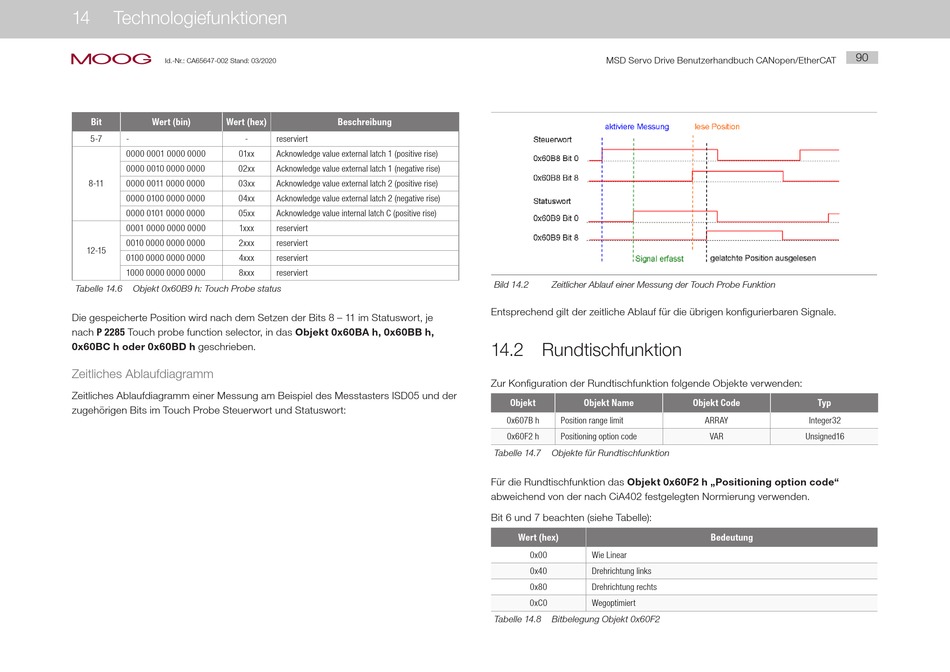
Task: Click the "0xC0" value cell
Action: 538,603
